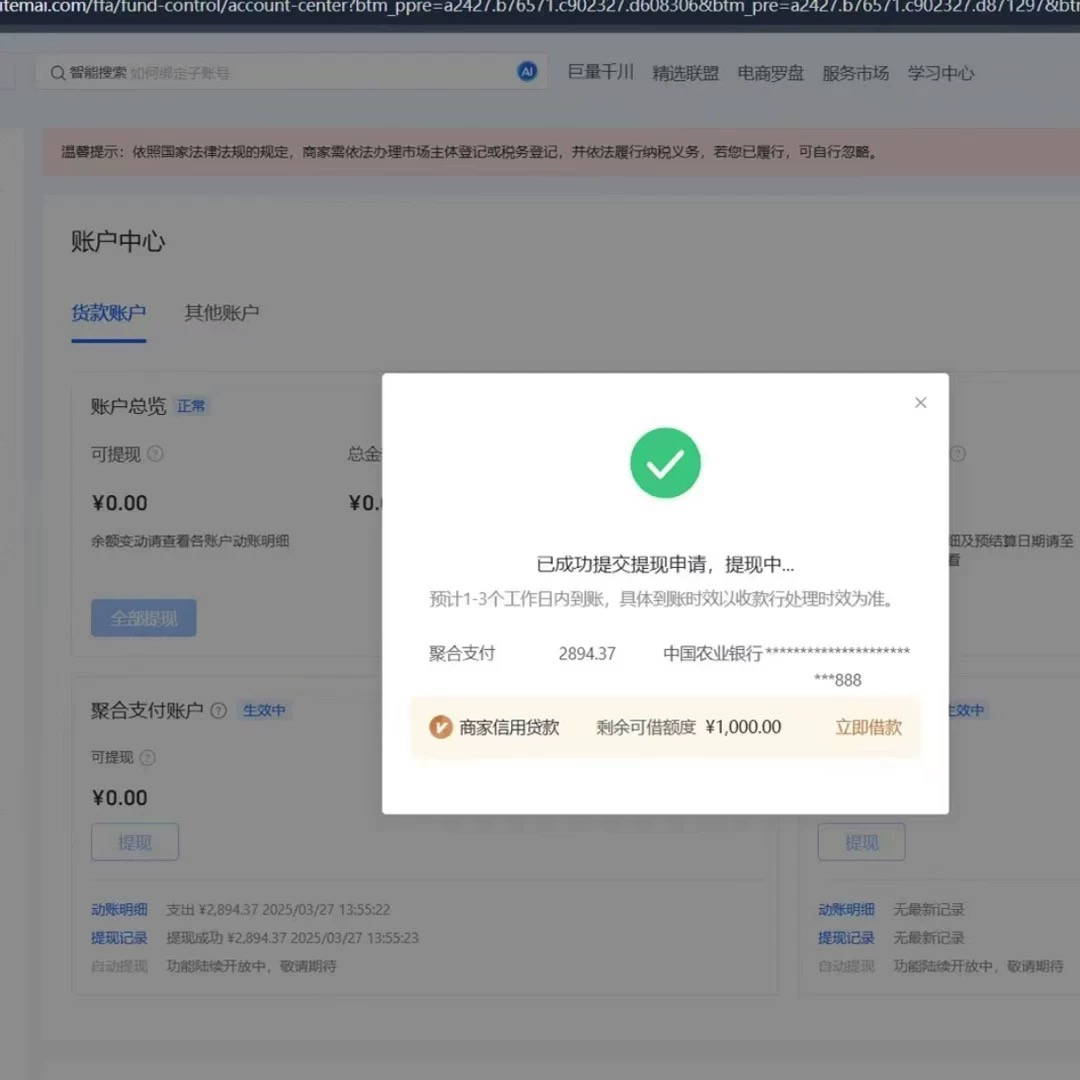
Task: Open 巨量千川 in top navigation
Action: tap(600, 72)
